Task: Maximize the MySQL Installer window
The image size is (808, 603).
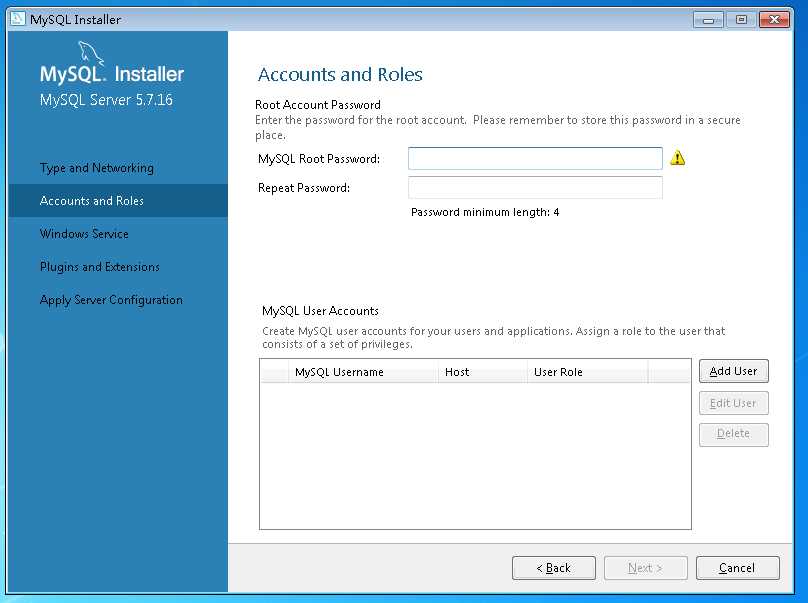Action: [x=741, y=20]
